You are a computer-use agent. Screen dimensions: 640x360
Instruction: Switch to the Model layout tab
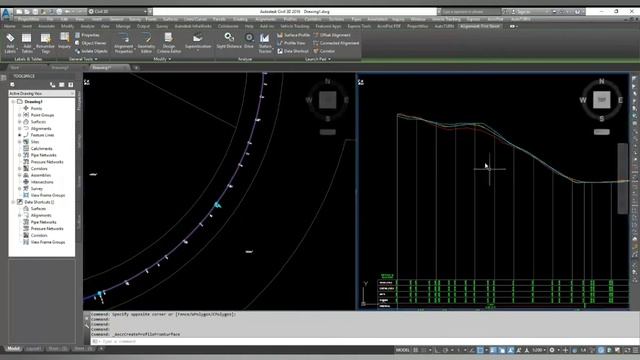(x=13, y=349)
